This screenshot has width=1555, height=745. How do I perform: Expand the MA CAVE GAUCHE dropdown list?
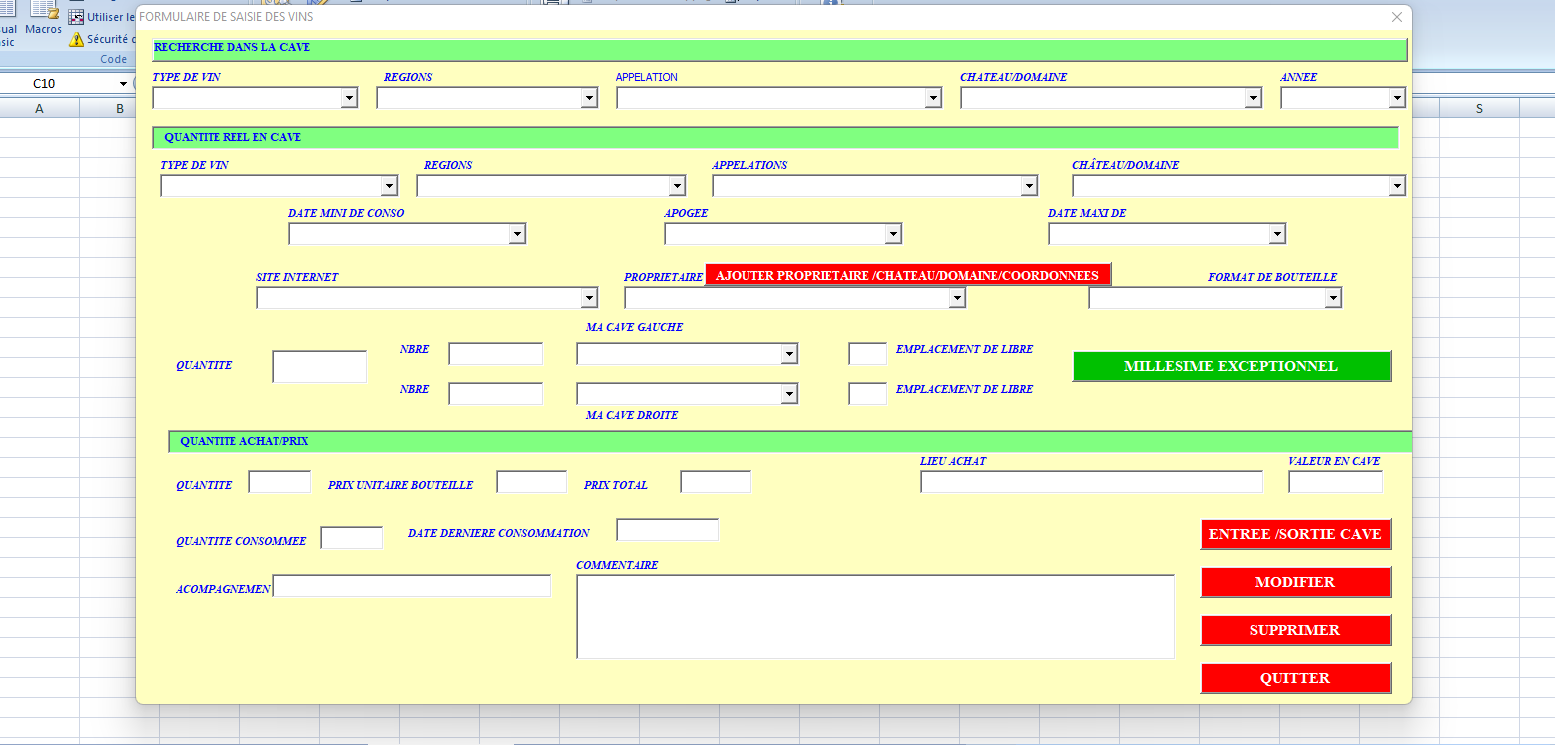pos(788,354)
